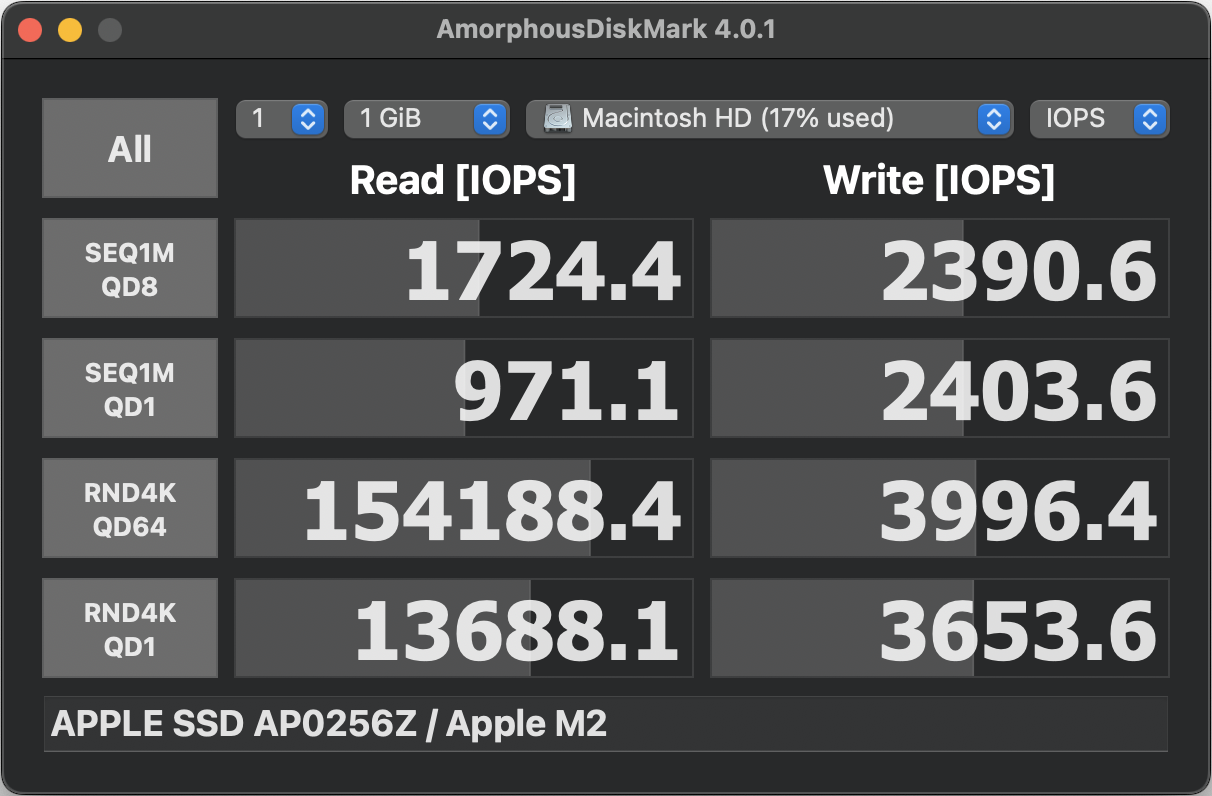Start the SEQ1M QD8 benchmark
The width and height of the screenshot is (1212, 796).
coord(129,267)
